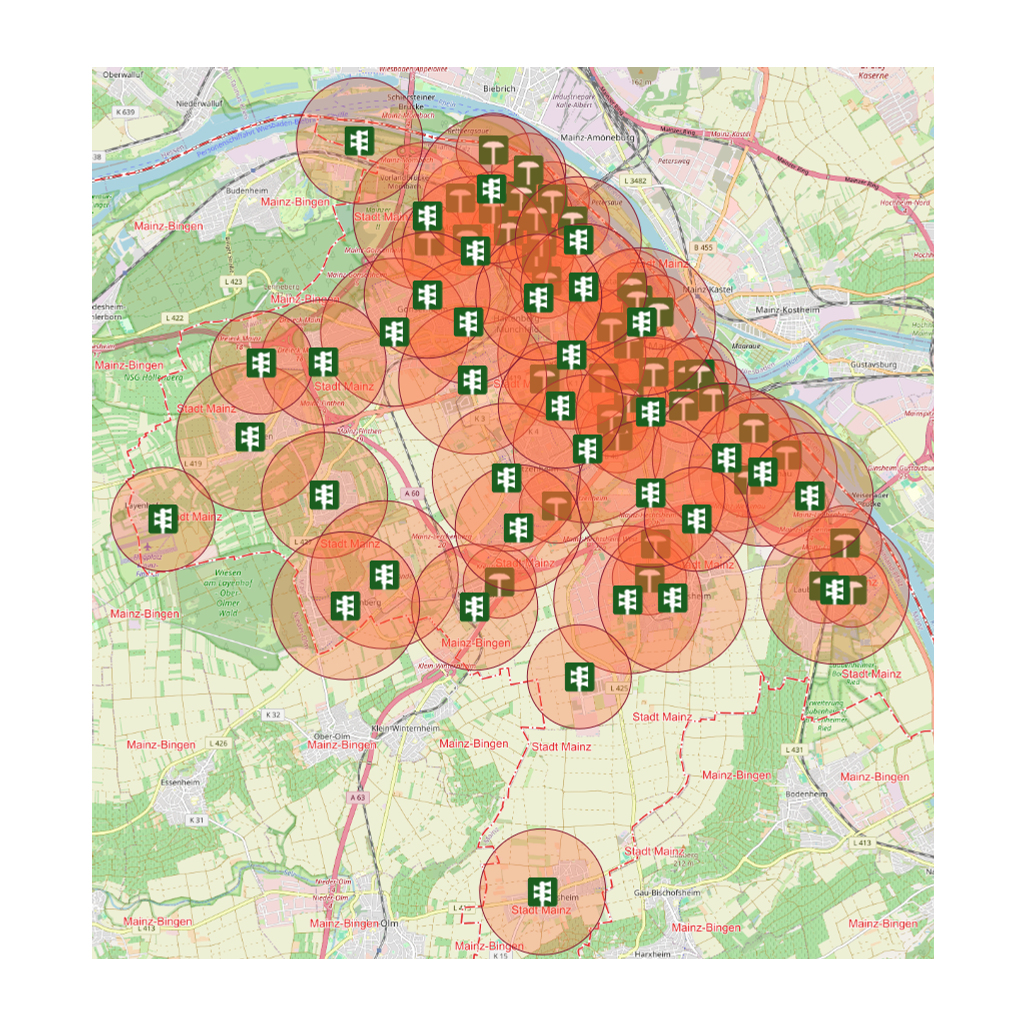Click the tree marker left of the Finthen marker pair
The height and width of the screenshot is (1026, 1026).
[261, 363]
